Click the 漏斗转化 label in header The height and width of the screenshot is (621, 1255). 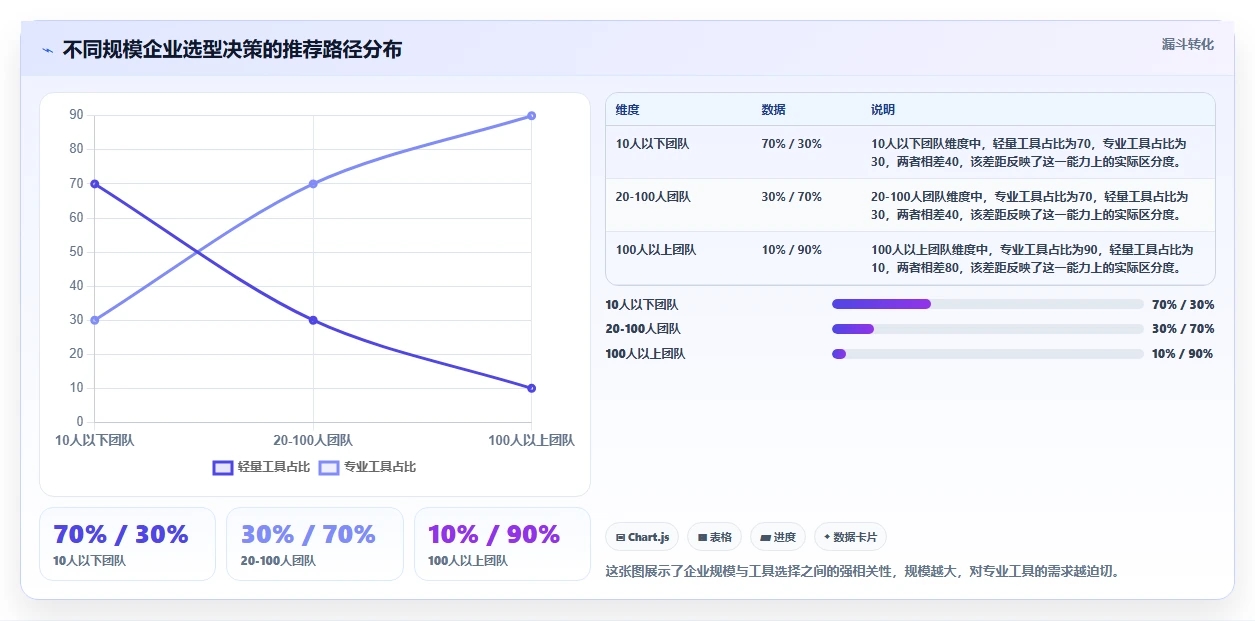tap(1187, 44)
